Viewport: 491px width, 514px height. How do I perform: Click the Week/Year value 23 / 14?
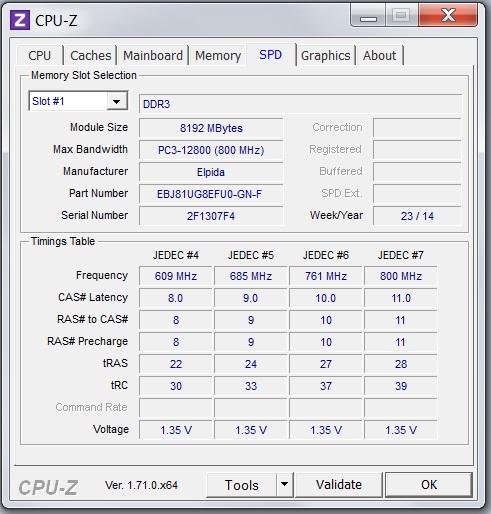pos(417,216)
